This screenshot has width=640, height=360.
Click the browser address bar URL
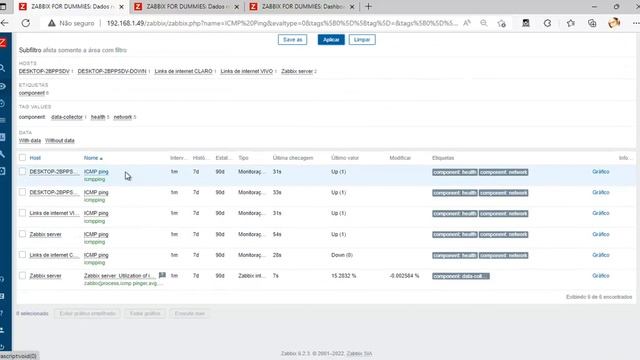(282, 23)
